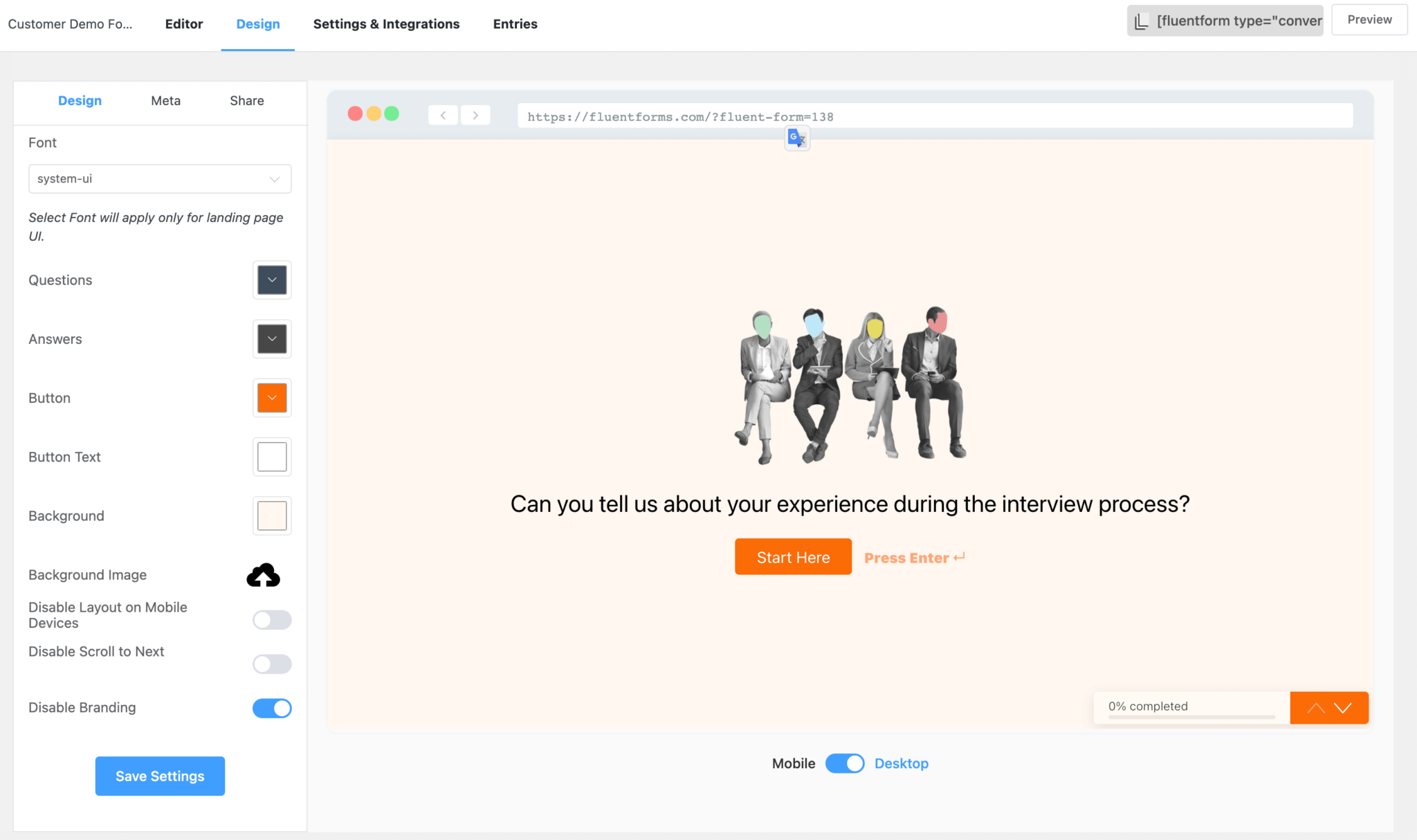Click the forward arrow in the preview browser

476,115
